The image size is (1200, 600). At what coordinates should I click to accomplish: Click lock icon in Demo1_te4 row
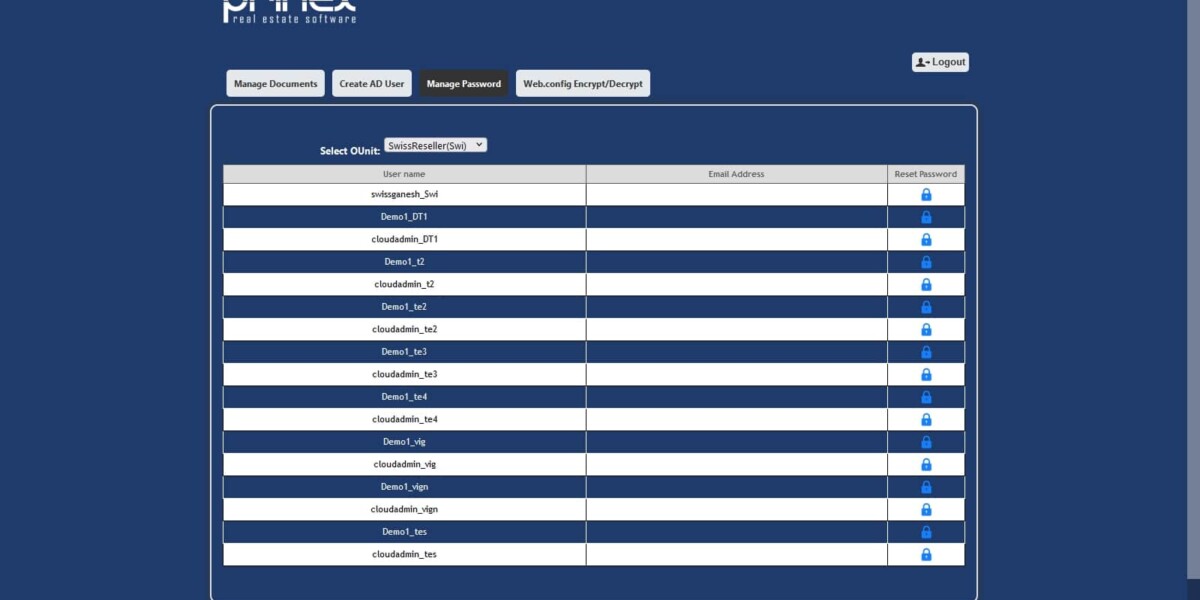click(x=926, y=397)
